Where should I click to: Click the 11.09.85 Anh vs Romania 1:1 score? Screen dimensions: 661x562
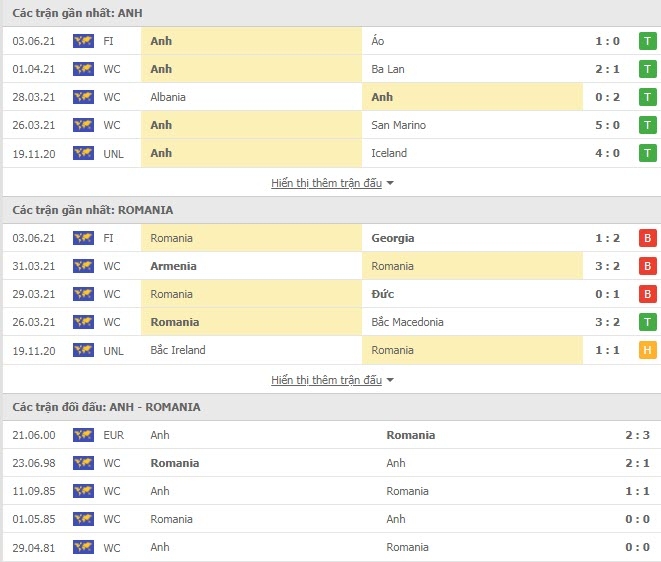[637, 491]
